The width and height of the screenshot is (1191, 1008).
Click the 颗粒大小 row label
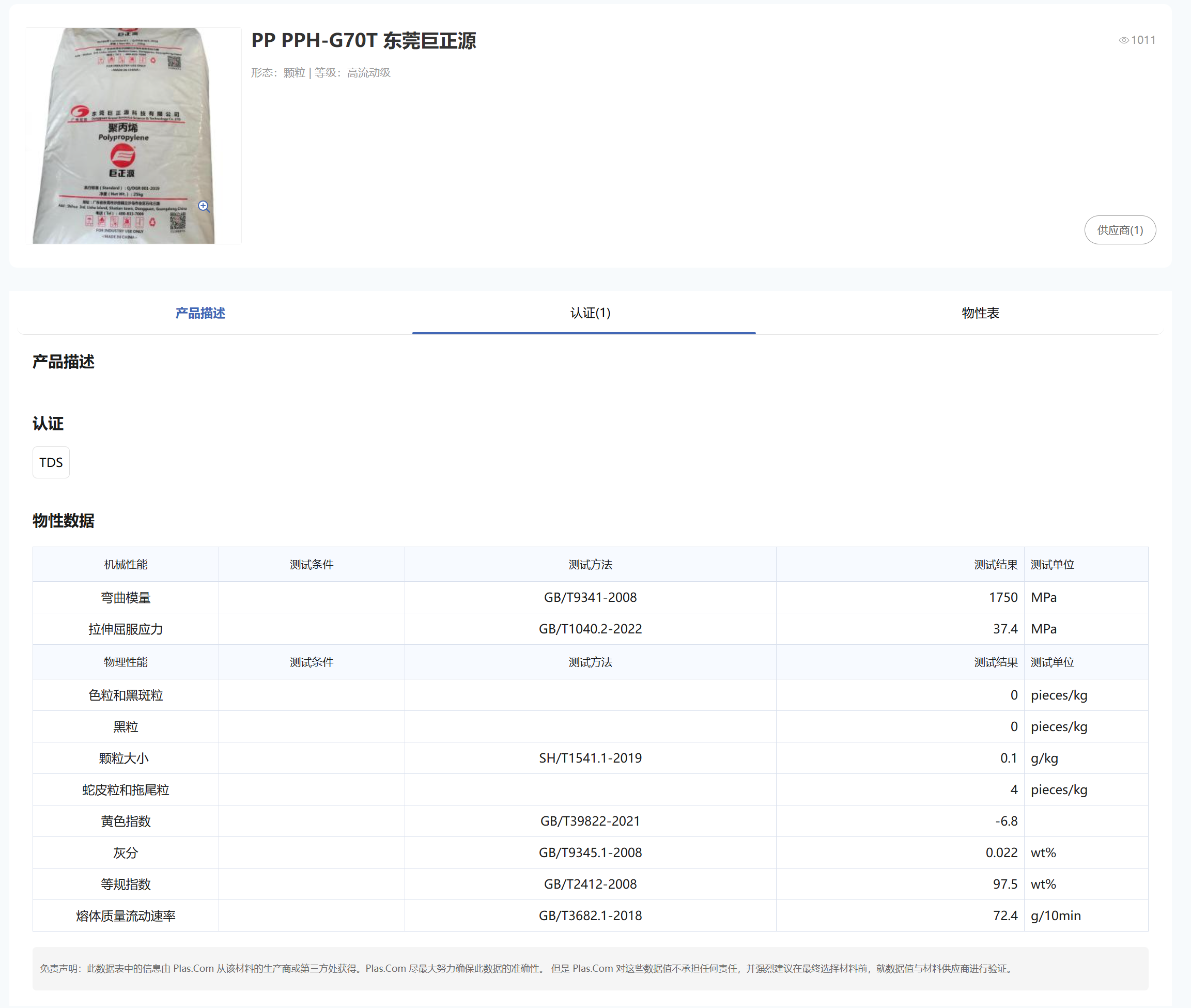(x=123, y=758)
